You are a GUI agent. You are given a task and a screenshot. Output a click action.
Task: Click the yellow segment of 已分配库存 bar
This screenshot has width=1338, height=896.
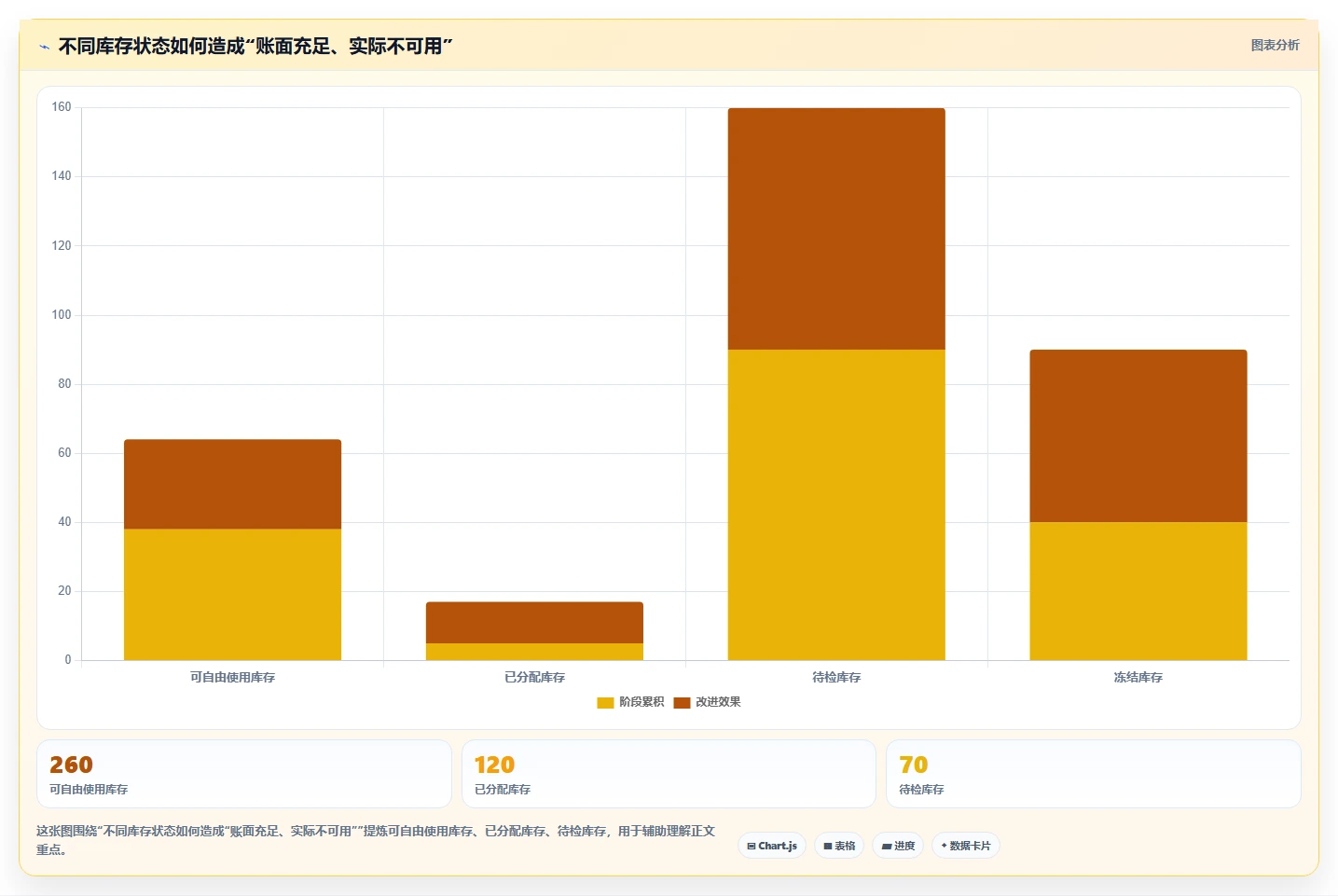point(534,652)
